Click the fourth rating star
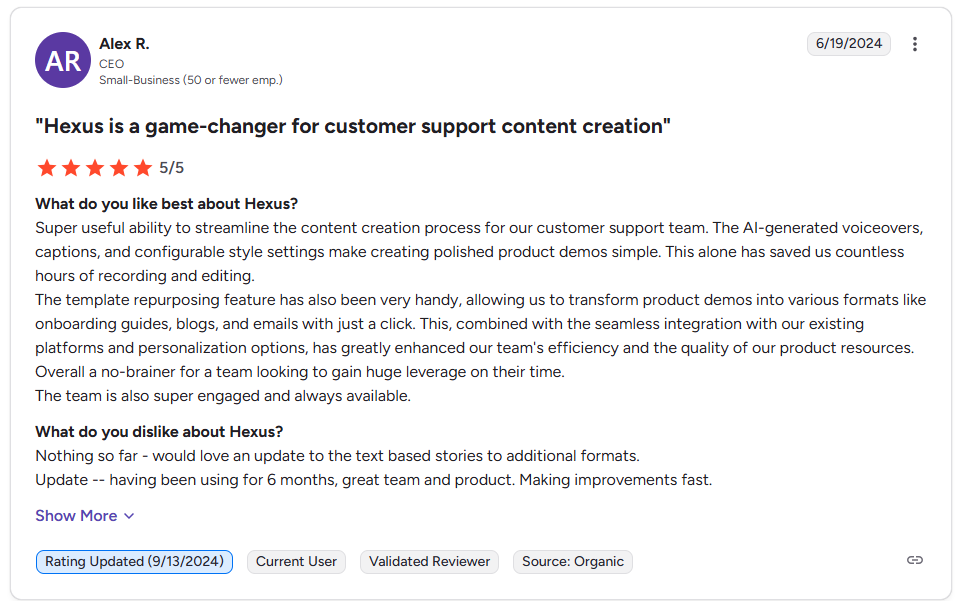 (x=119, y=168)
